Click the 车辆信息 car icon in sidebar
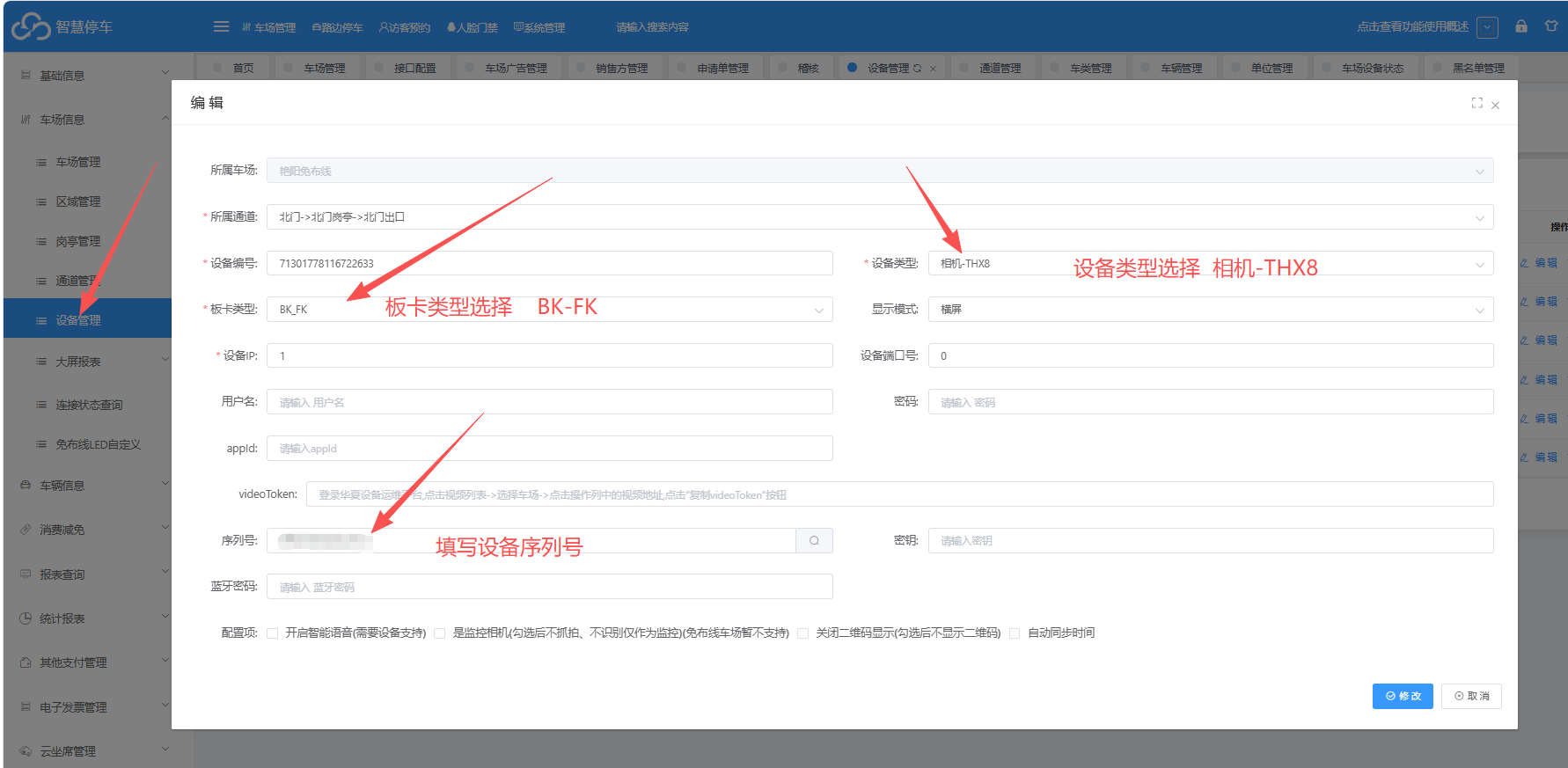Image resolution: width=1568 pixels, height=768 pixels. (x=26, y=485)
